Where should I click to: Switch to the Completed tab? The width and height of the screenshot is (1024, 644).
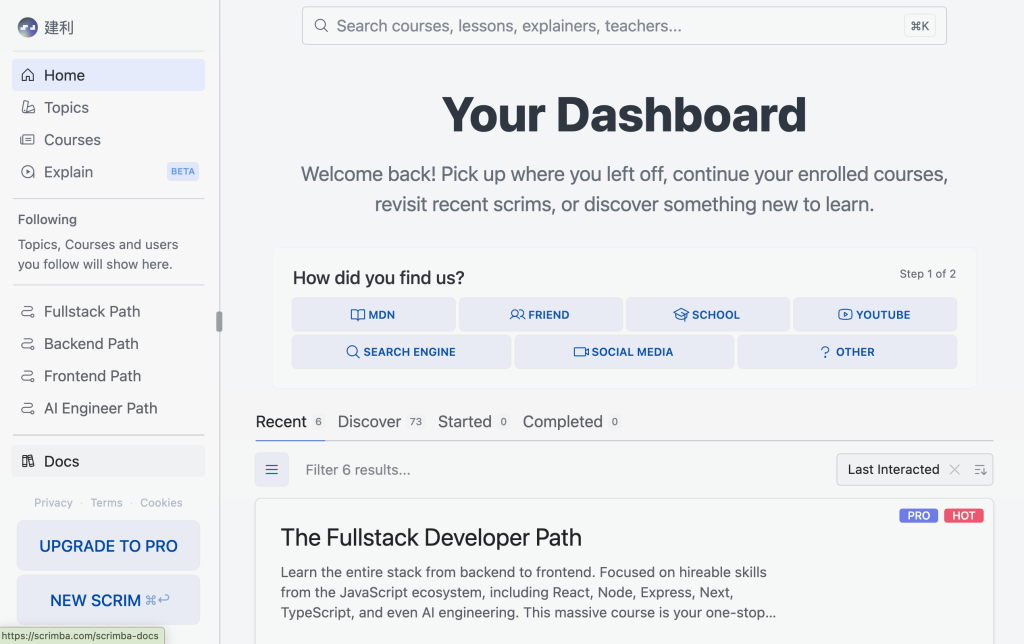(x=571, y=422)
